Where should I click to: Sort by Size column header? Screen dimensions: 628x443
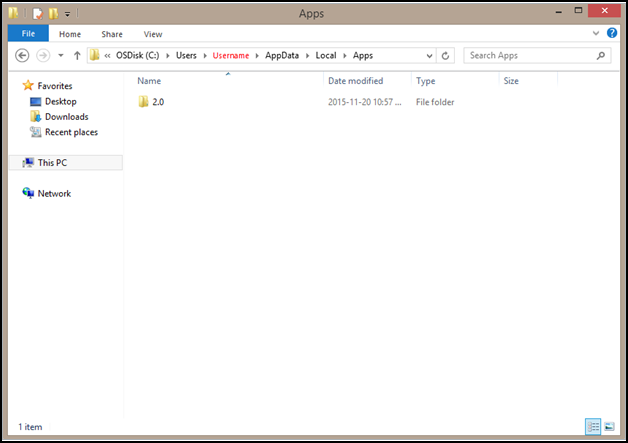pos(511,81)
